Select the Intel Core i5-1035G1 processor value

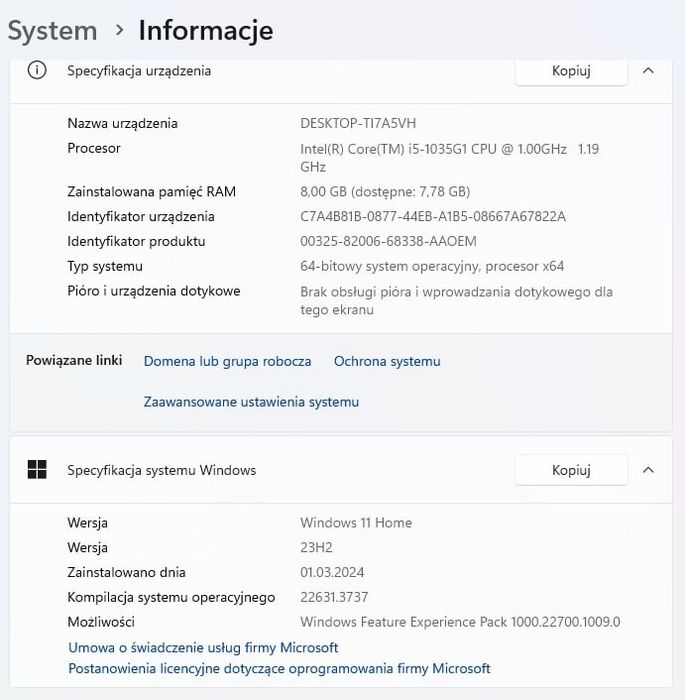[449, 158]
